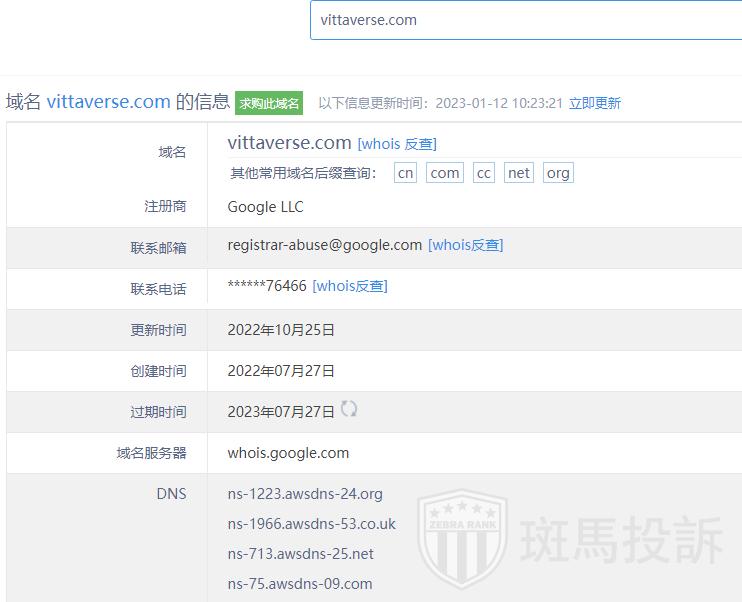742x602 pixels.
Task: Click whois反查 link beside contact email
Action: (x=465, y=245)
